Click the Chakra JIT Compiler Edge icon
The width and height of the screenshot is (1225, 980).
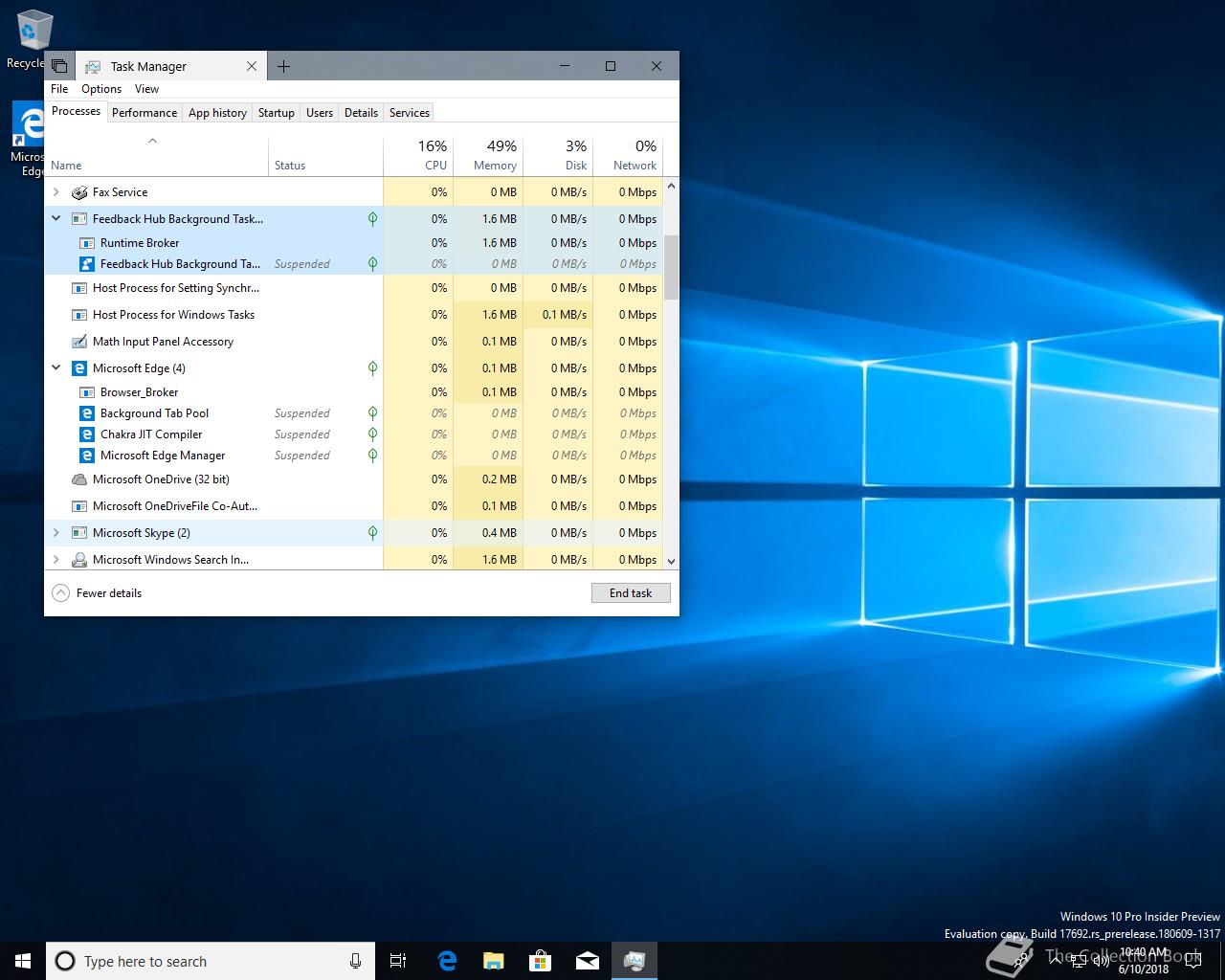[x=87, y=434]
